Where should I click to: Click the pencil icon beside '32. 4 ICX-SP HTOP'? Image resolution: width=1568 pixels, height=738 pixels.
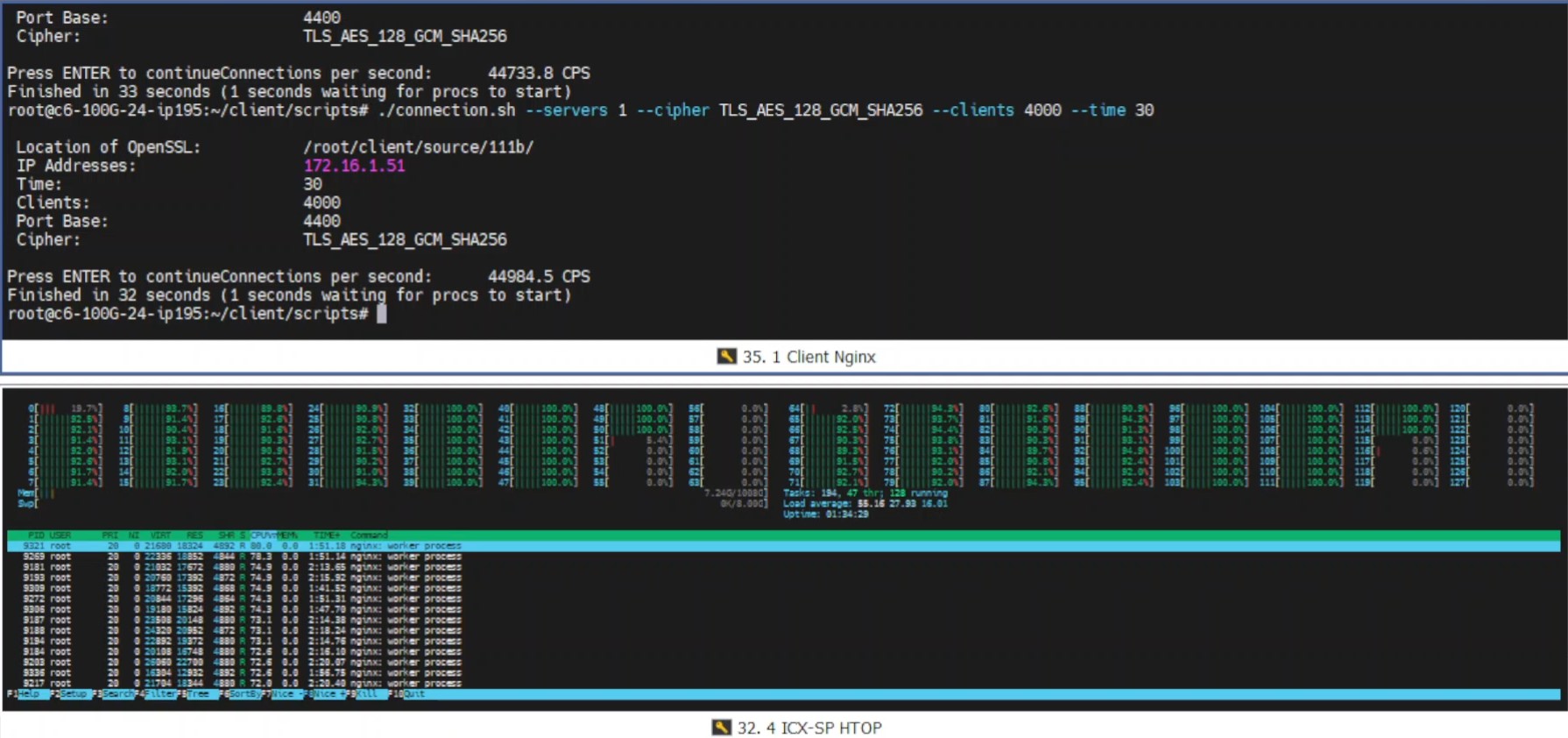click(x=721, y=727)
